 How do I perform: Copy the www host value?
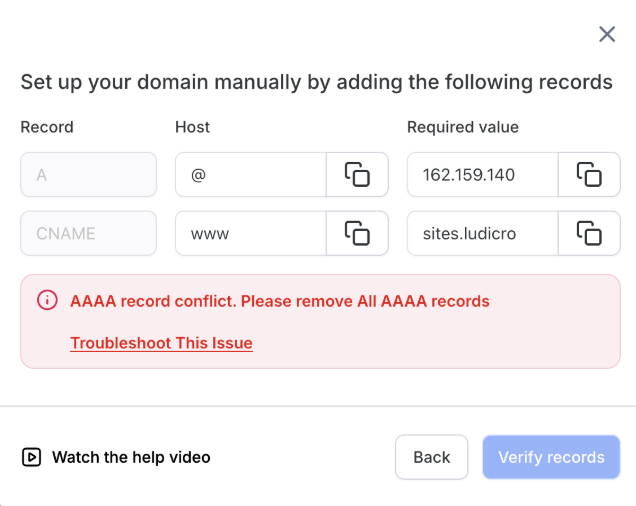pos(357,233)
